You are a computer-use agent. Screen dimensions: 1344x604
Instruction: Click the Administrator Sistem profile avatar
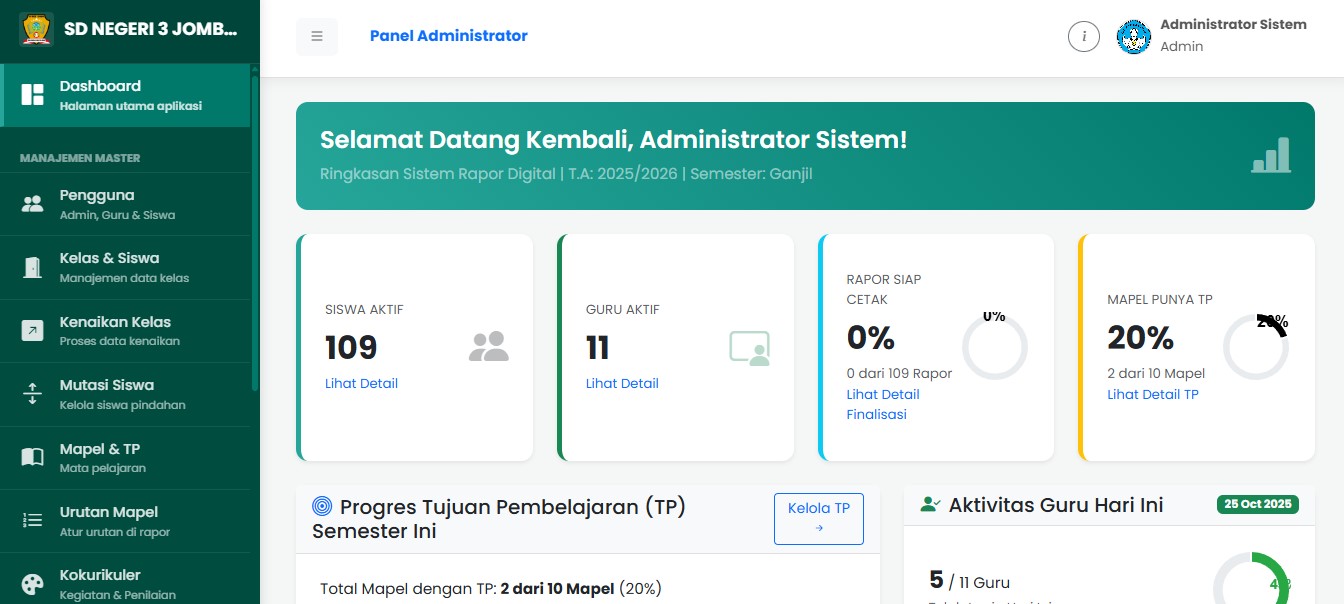(x=1133, y=36)
